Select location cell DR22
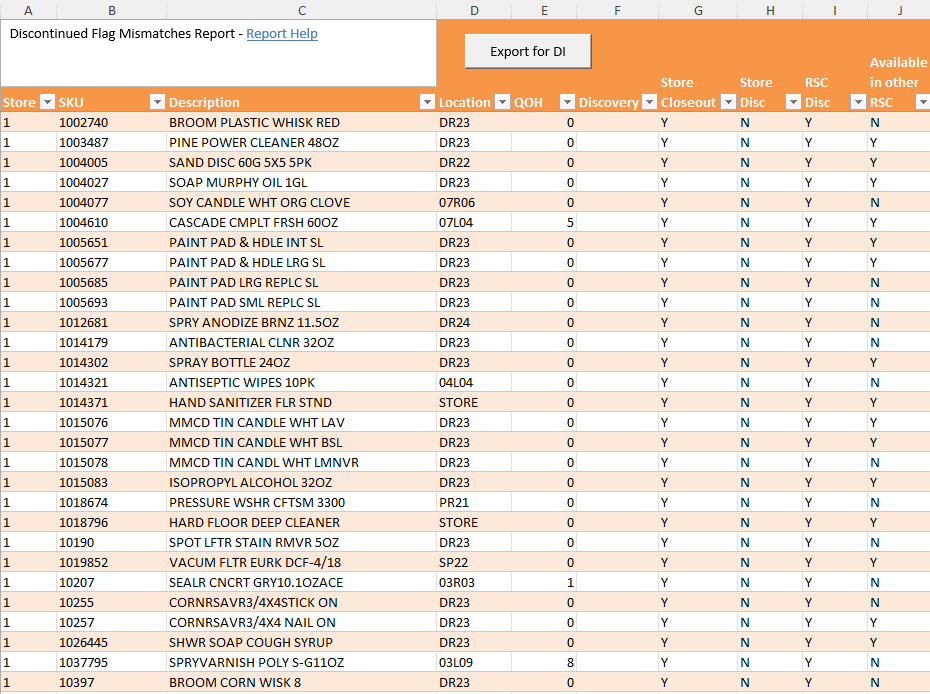The image size is (930, 694). [474, 163]
